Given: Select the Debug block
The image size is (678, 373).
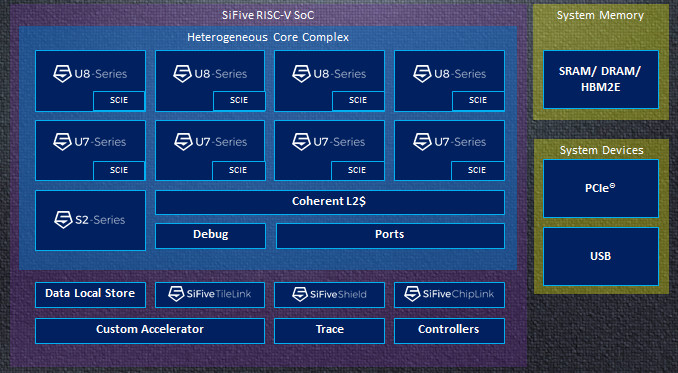Looking at the screenshot, I should (210, 236).
